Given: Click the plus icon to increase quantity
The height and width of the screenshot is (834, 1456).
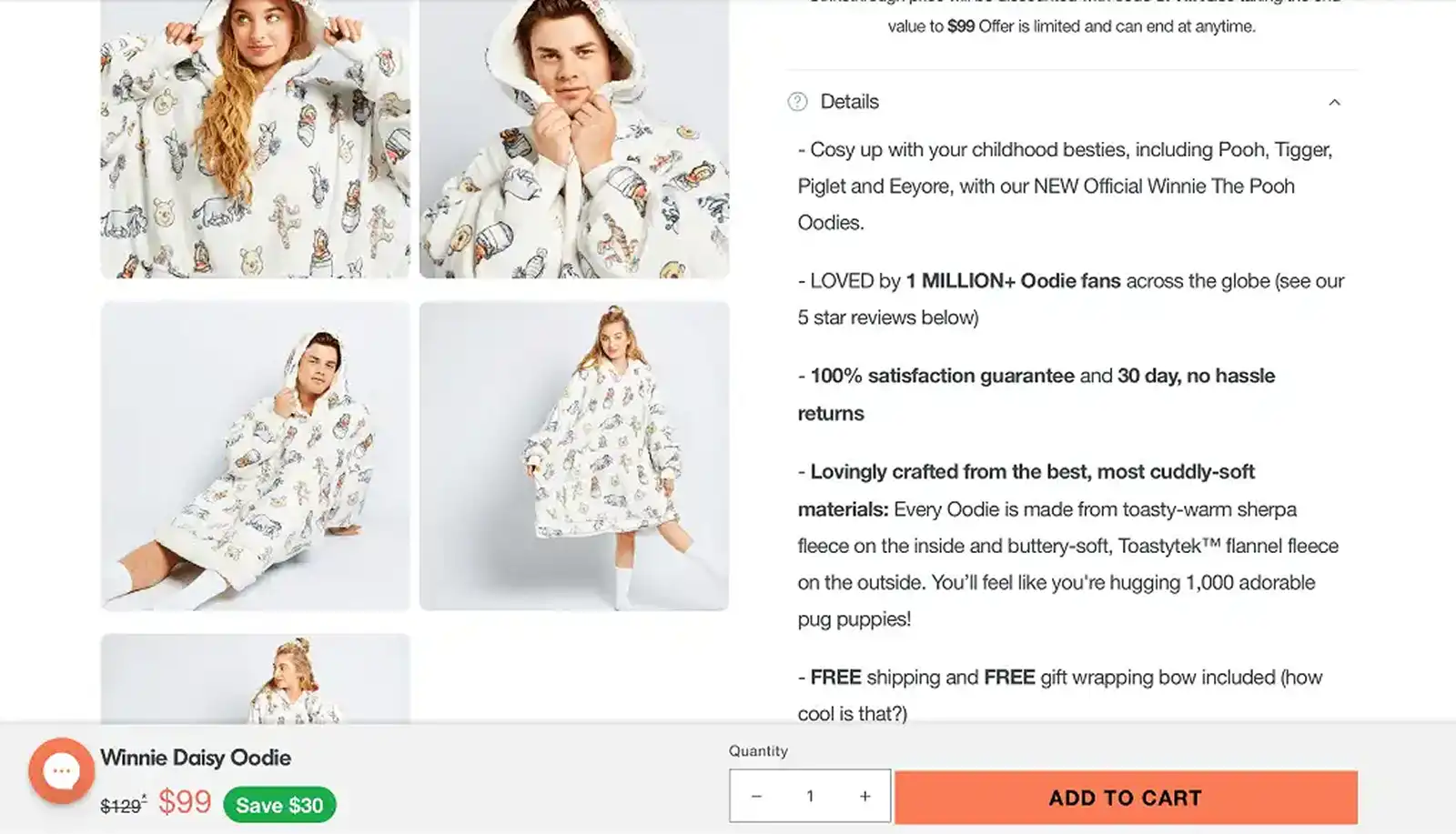Looking at the screenshot, I should pyautogui.click(x=863, y=795).
